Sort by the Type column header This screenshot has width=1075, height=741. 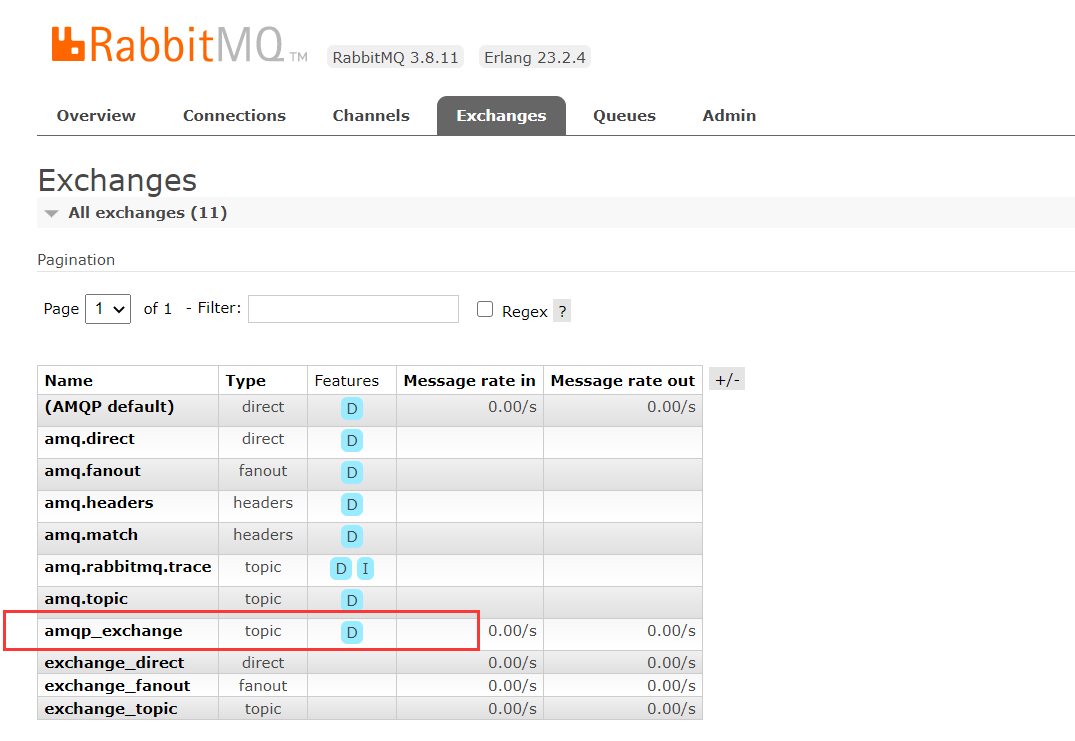point(245,381)
